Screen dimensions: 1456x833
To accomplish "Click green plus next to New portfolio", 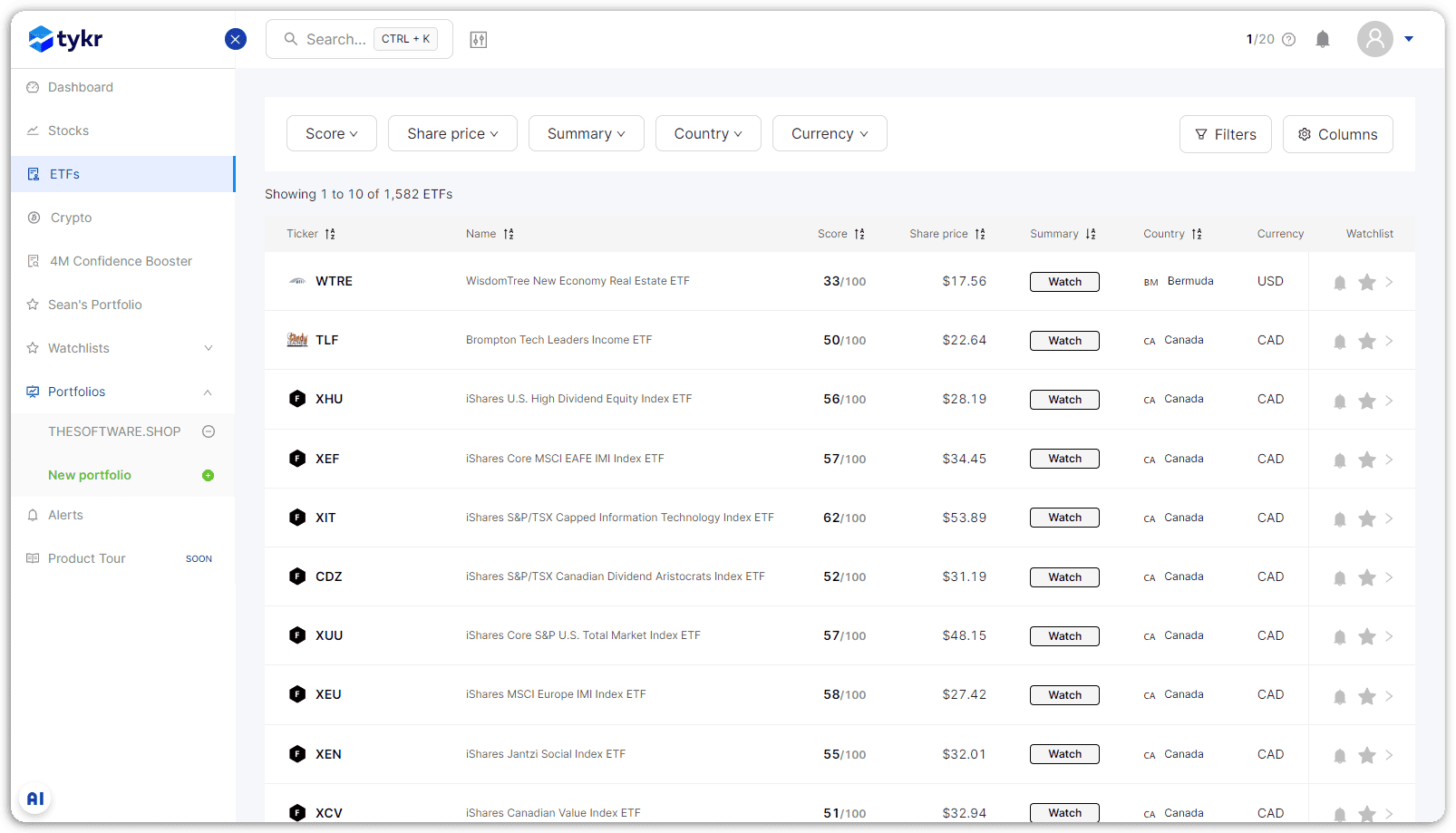I will click(x=208, y=475).
